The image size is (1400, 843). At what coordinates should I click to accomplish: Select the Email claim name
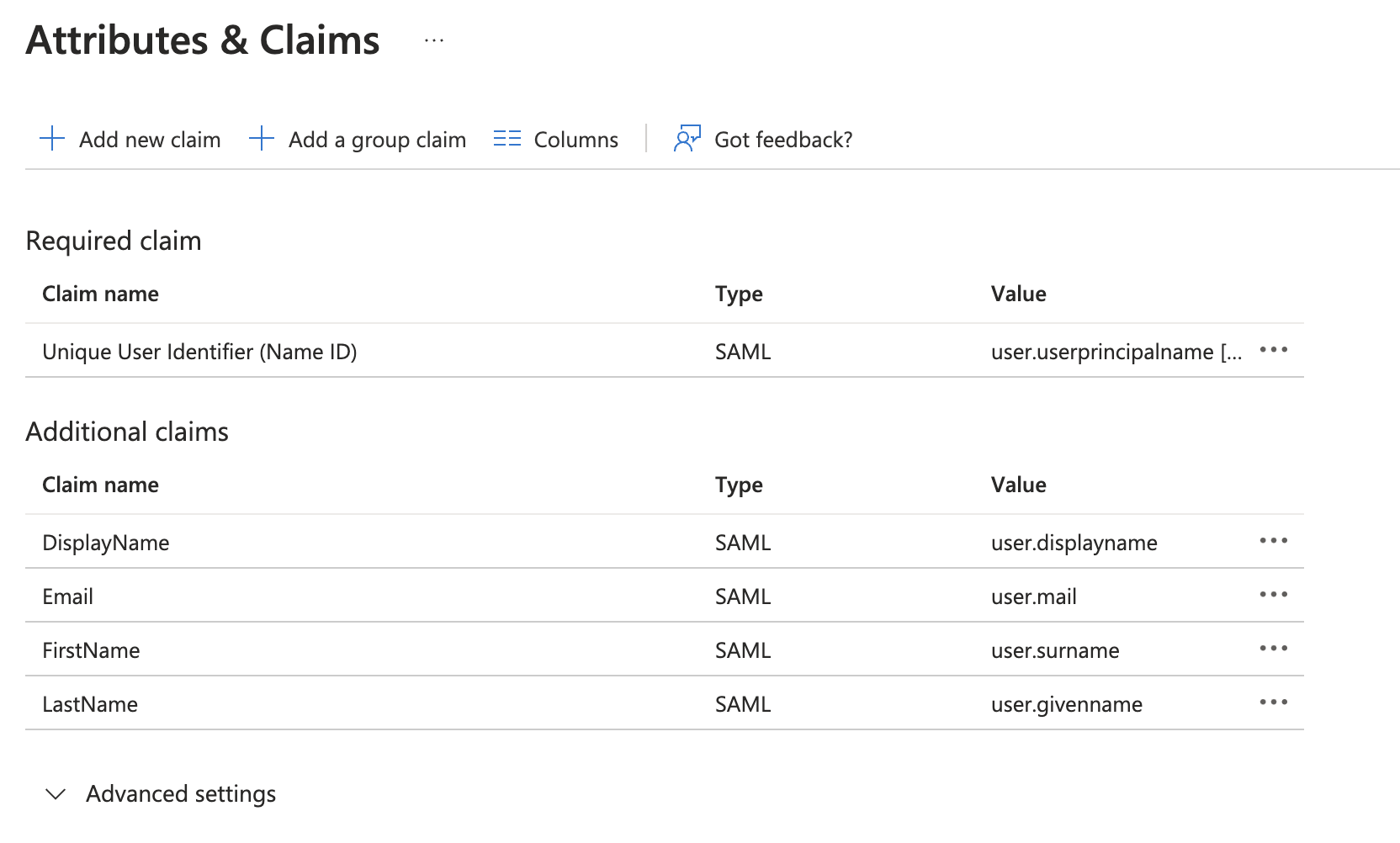coord(67,596)
